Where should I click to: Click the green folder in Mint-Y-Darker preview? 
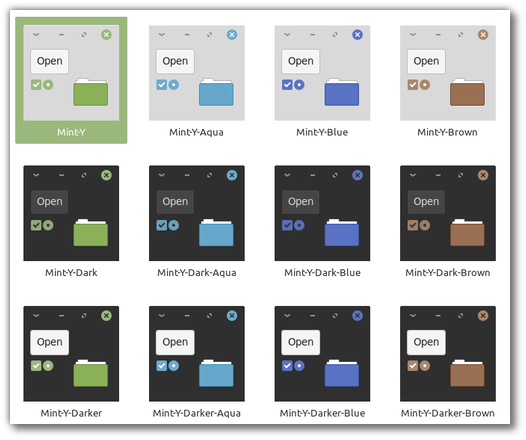point(91,373)
